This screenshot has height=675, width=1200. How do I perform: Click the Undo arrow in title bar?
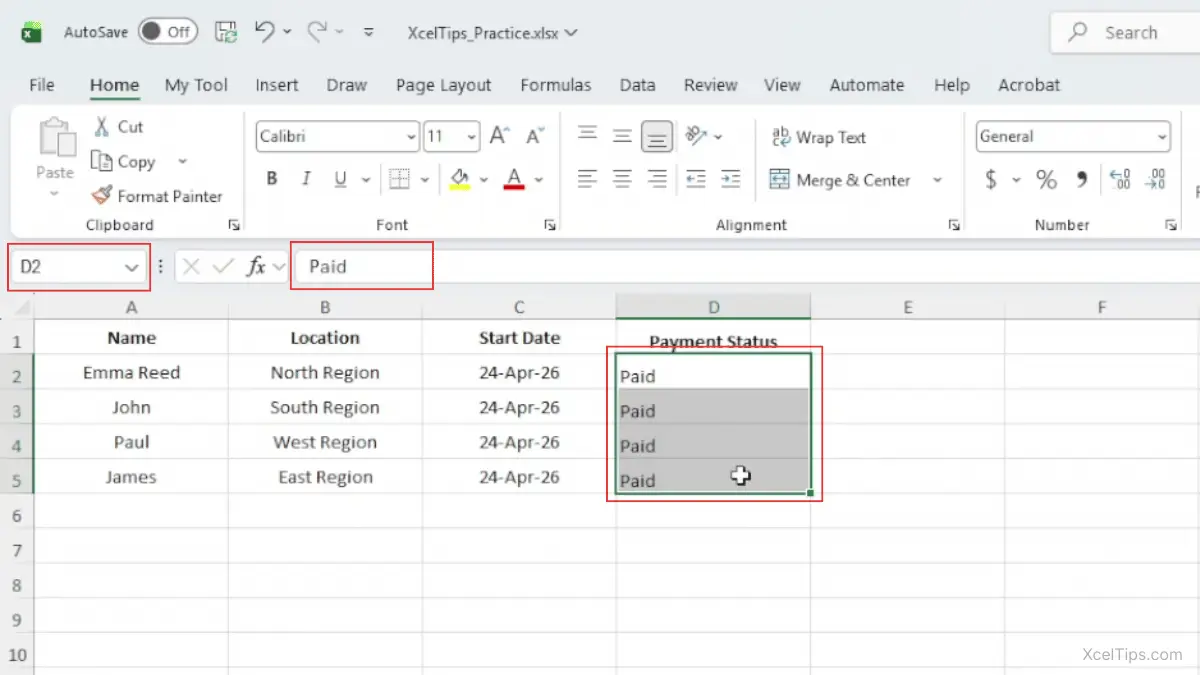point(264,32)
